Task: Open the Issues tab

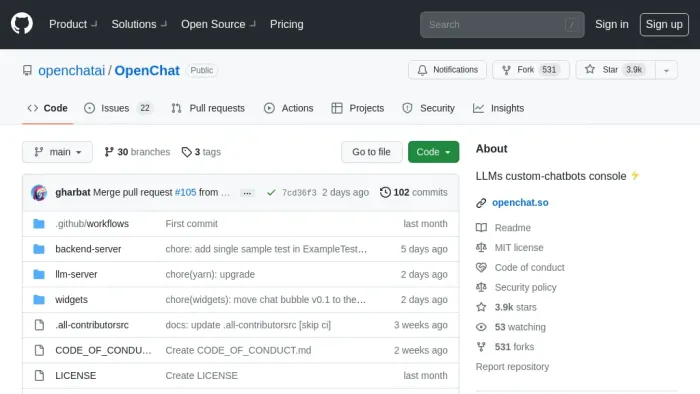Action: [x=119, y=108]
